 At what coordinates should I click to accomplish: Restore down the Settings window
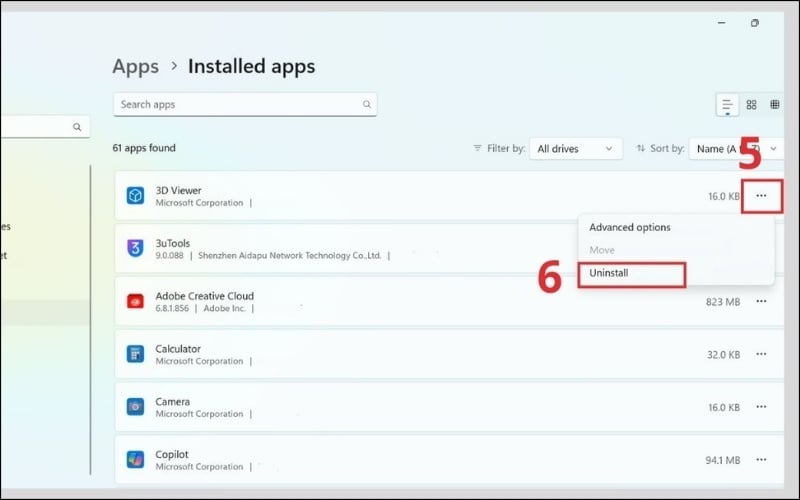tap(755, 23)
